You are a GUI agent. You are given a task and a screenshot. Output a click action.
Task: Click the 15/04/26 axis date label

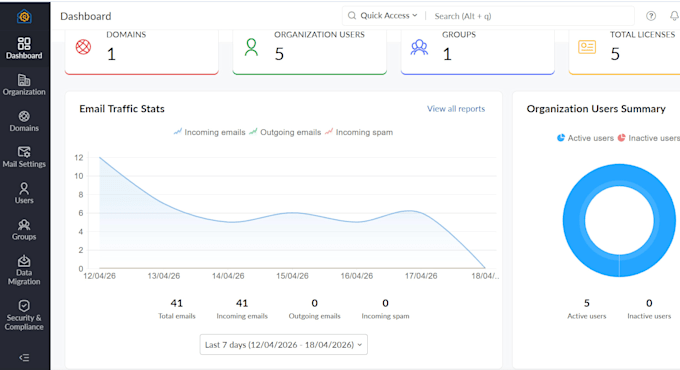click(x=292, y=276)
